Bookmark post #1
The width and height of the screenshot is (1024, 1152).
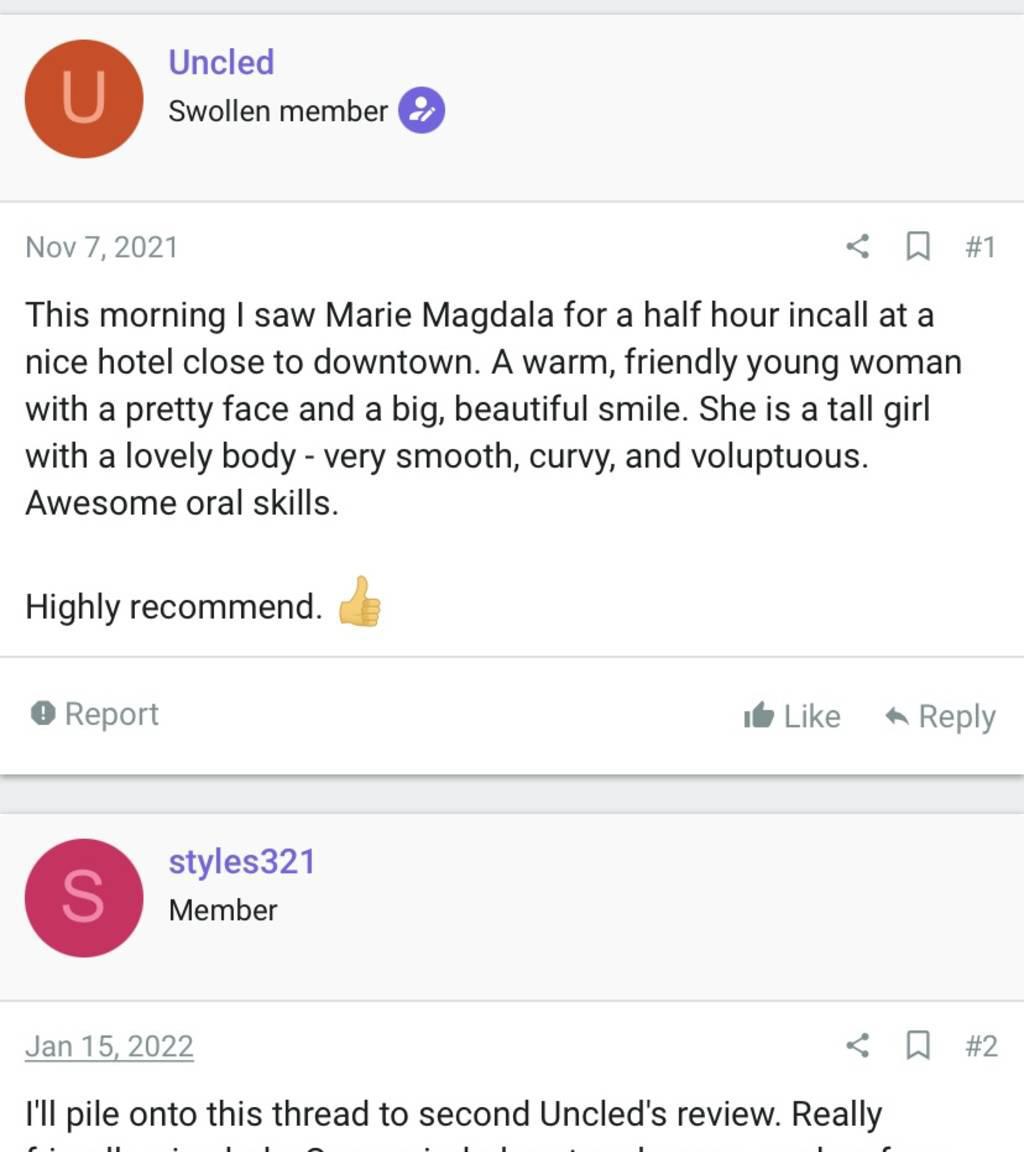(x=917, y=246)
